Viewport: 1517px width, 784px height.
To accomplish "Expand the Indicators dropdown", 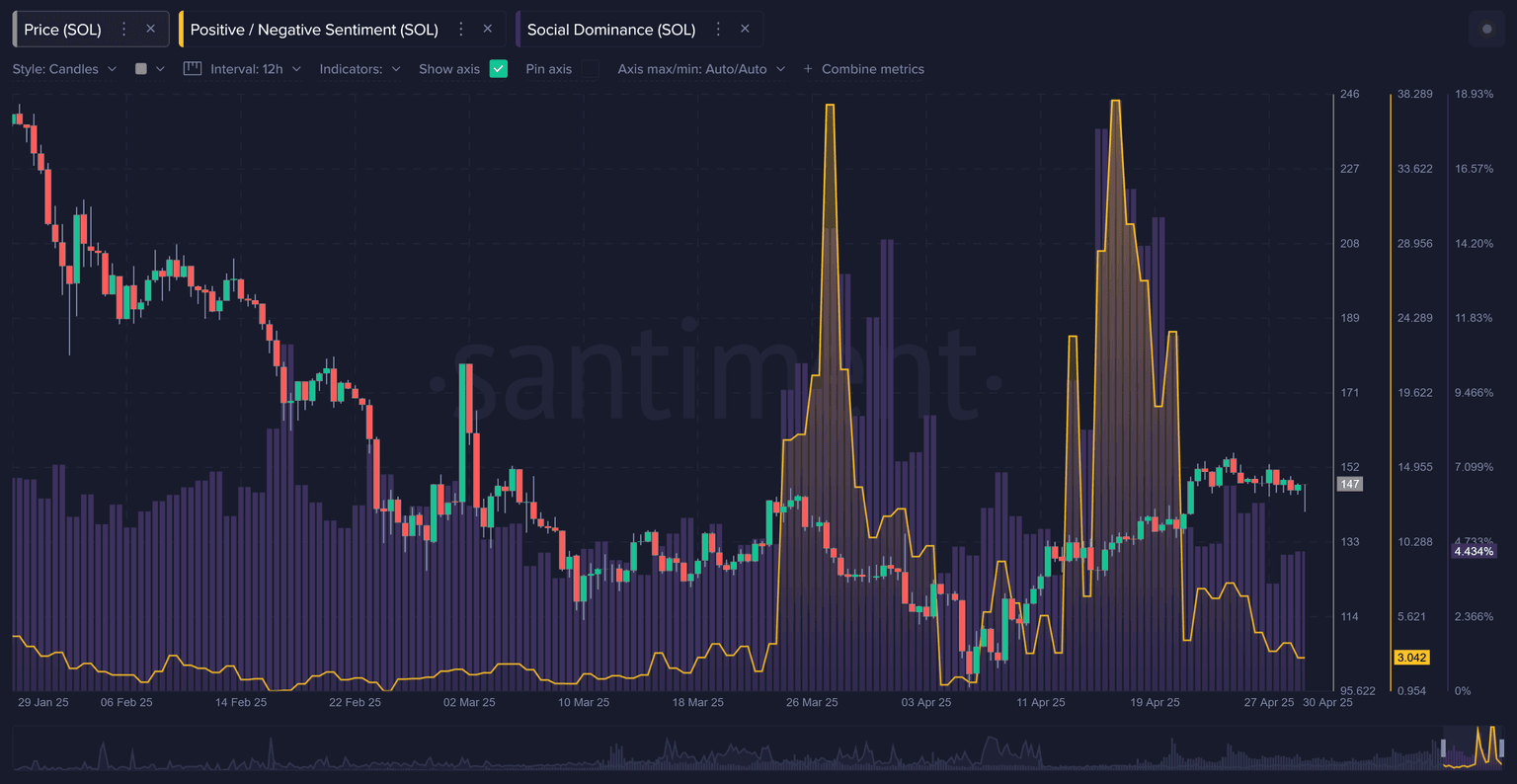I will [x=359, y=69].
